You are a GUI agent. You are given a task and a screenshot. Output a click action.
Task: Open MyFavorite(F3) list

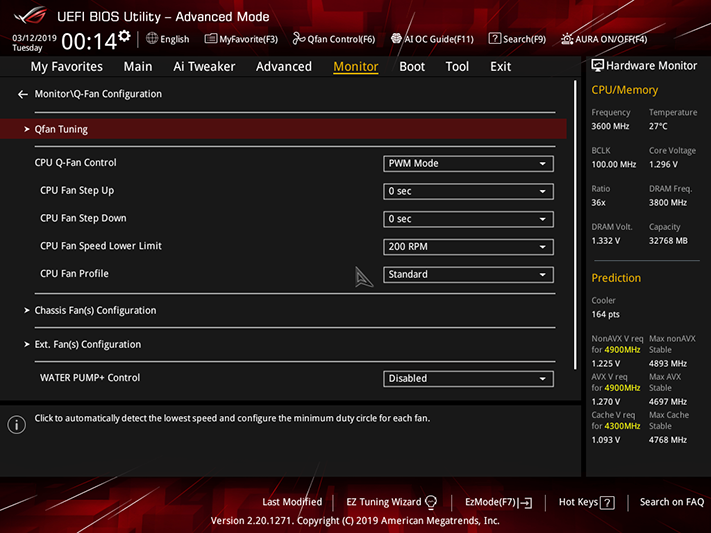tap(241, 39)
